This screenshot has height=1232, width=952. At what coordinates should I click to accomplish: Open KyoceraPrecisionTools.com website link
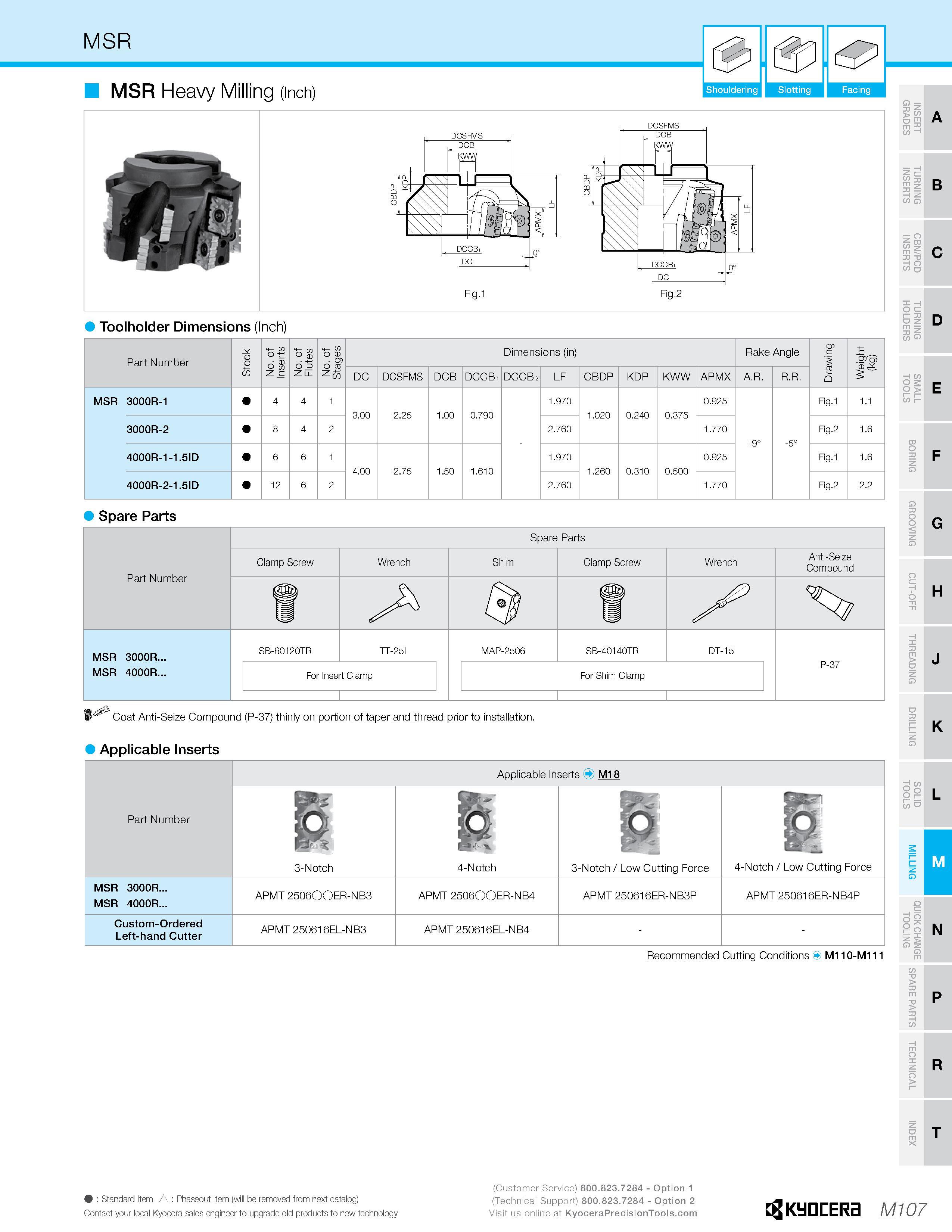pos(631,1213)
